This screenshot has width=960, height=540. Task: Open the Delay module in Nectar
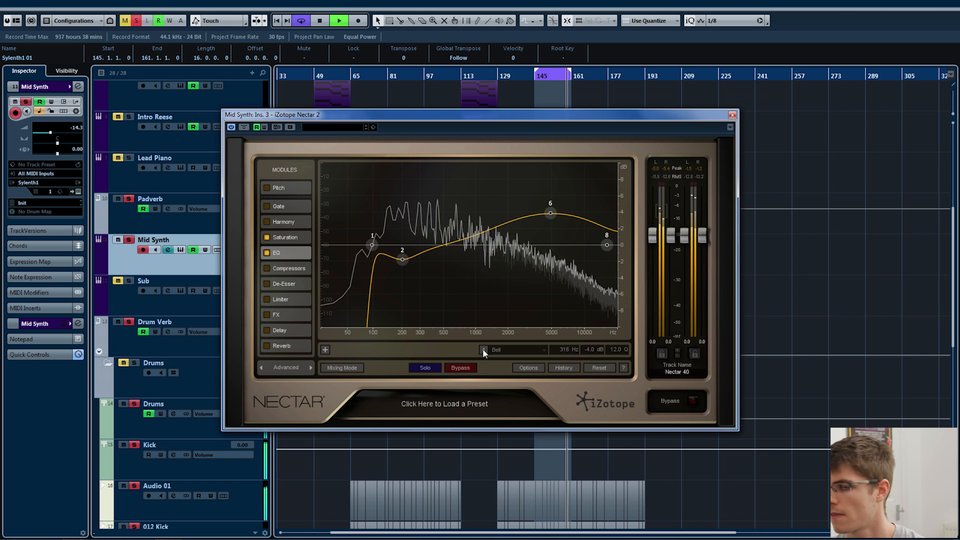[x=286, y=330]
